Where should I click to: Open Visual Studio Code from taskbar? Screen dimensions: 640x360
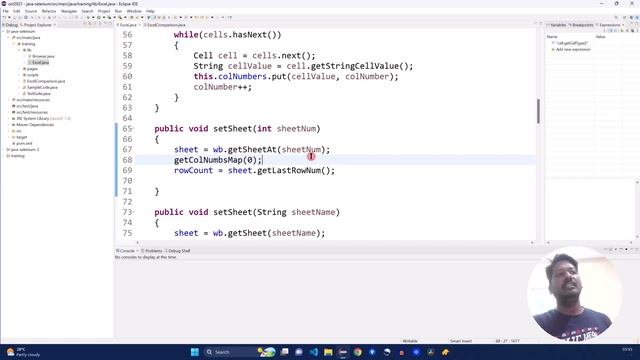(313, 352)
